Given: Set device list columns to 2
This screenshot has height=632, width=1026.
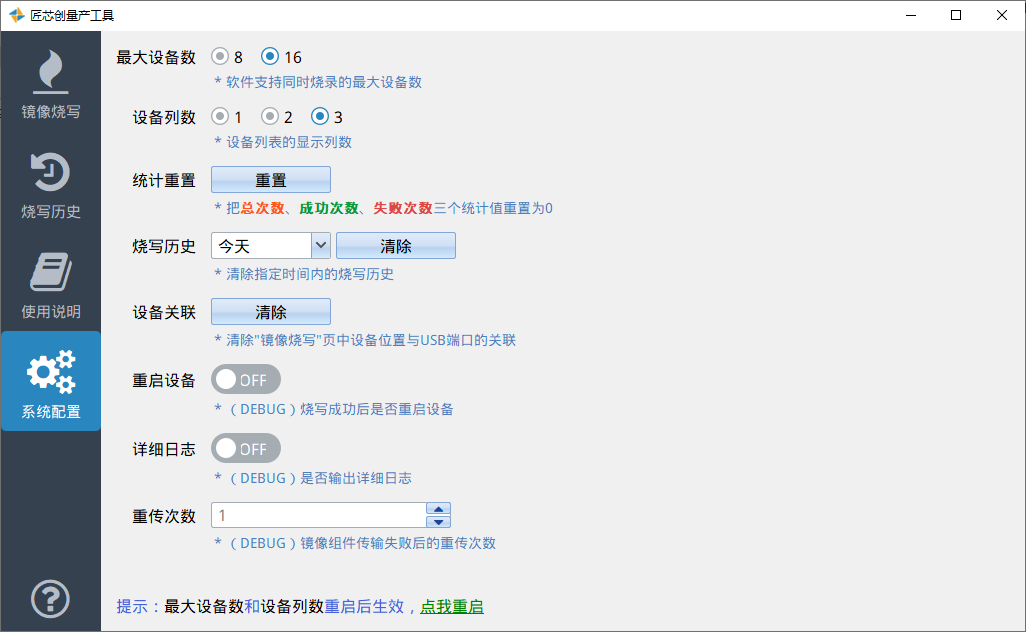Looking at the screenshot, I should point(268,116).
